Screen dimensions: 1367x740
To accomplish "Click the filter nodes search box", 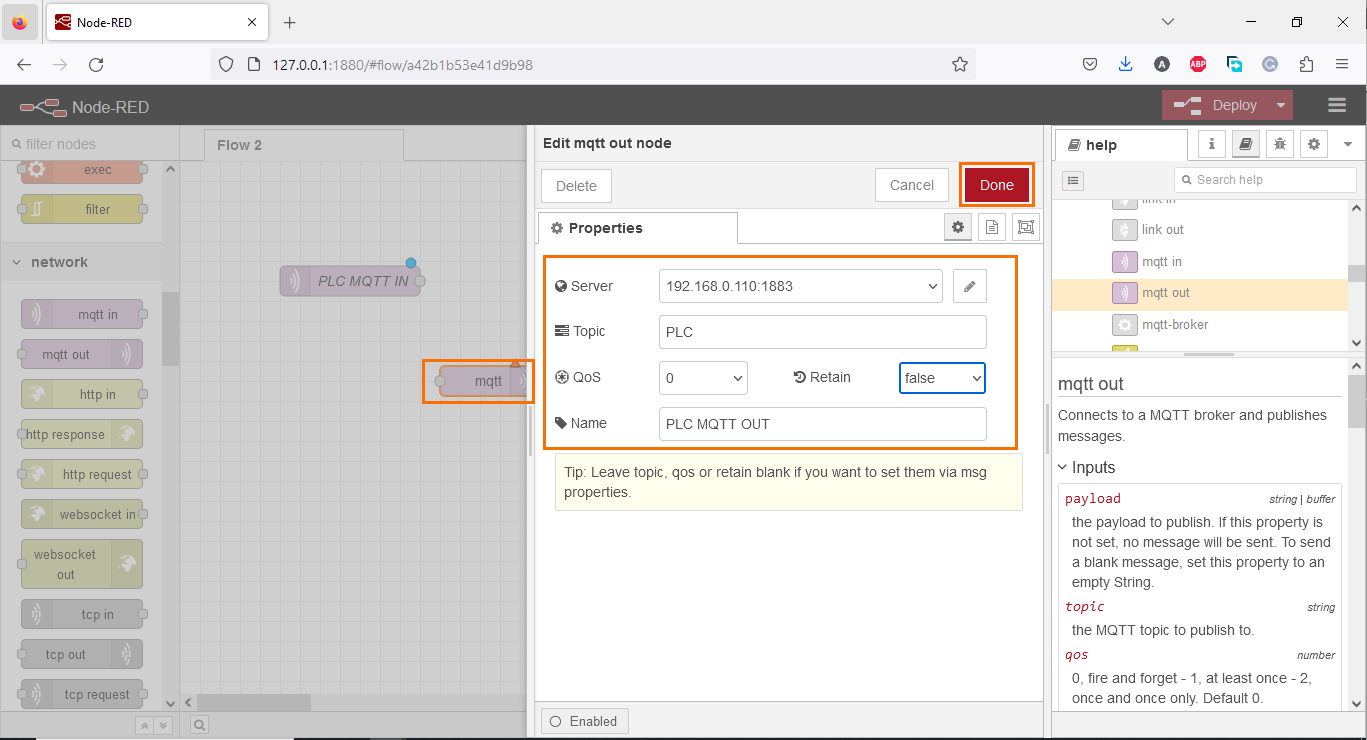I will click(90, 144).
